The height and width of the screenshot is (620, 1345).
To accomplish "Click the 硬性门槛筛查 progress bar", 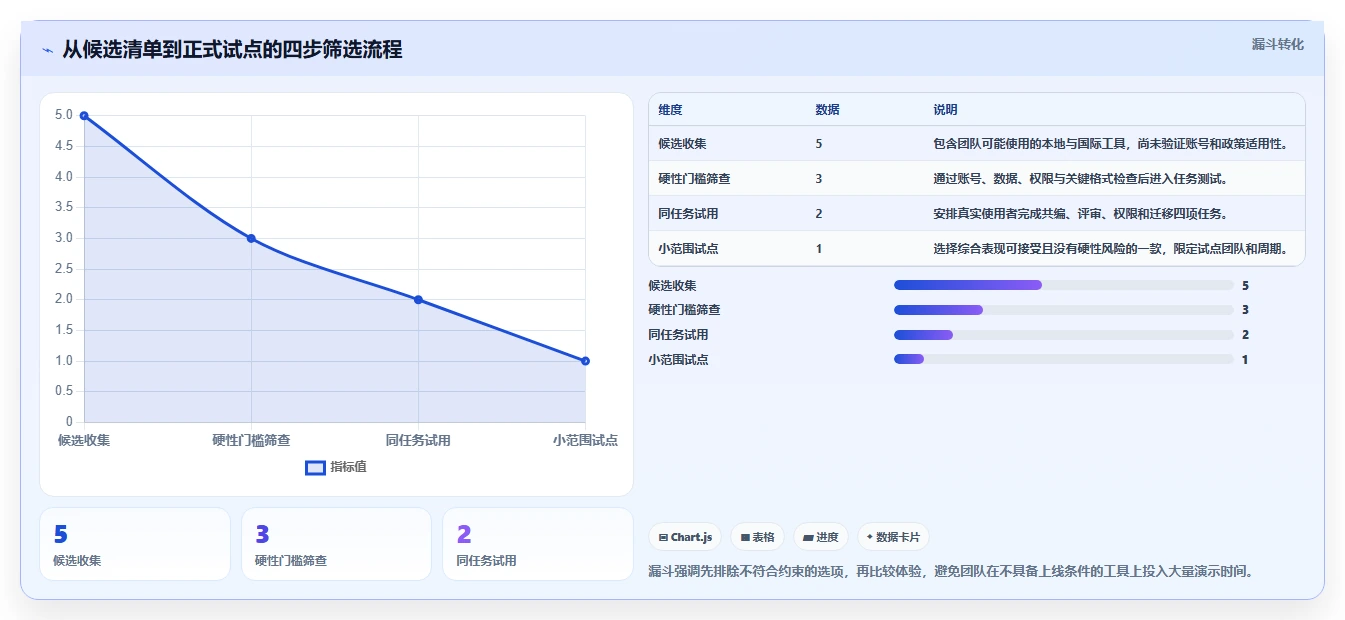I will click(1063, 310).
